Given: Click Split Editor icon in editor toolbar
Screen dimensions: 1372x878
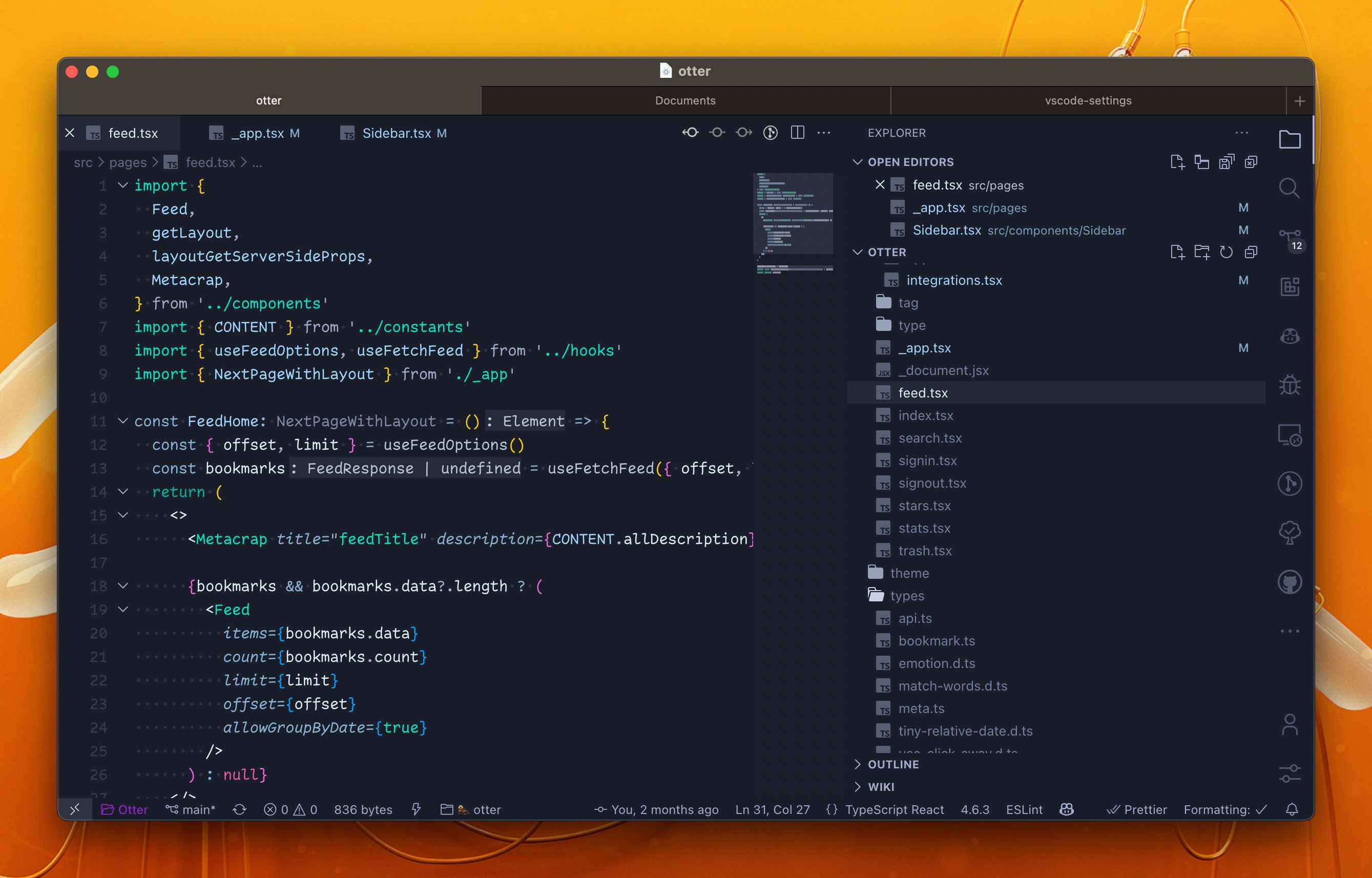Looking at the screenshot, I should pos(797,133).
